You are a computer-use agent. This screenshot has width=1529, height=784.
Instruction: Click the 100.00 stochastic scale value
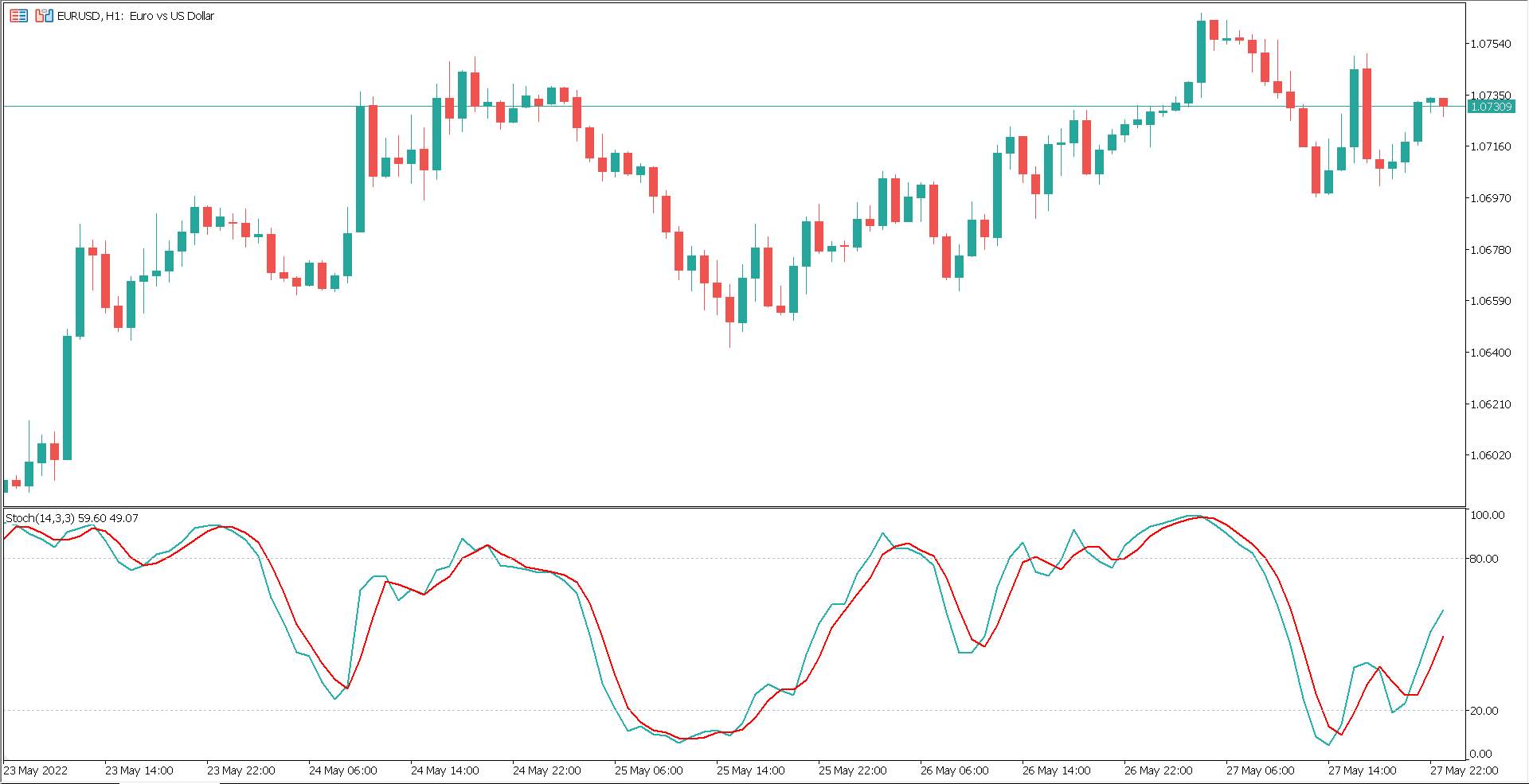pos(1488,516)
